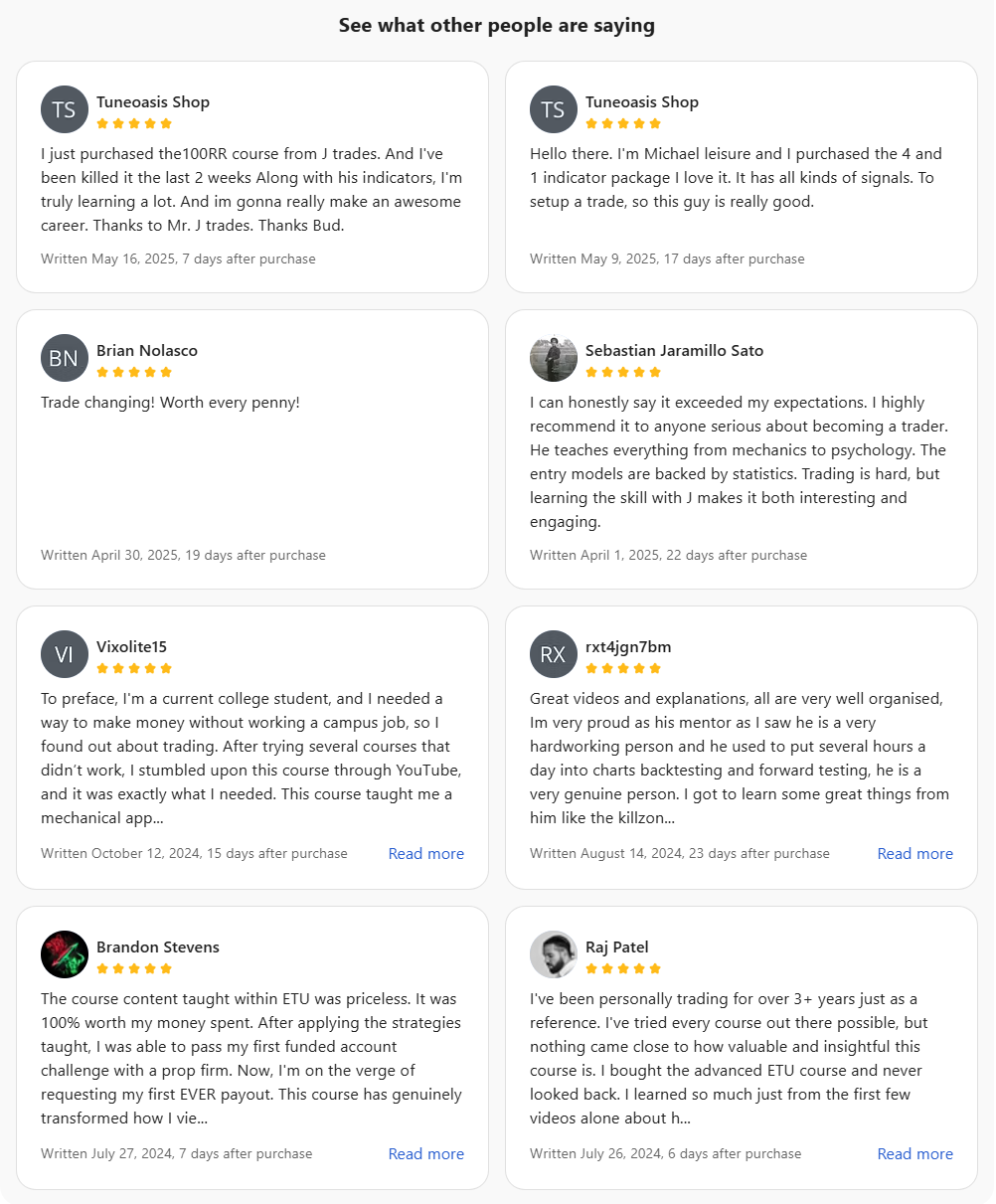Open Read more on Brandon Stevens' review
This screenshot has height=1204, width=996.
(425, 1154)
